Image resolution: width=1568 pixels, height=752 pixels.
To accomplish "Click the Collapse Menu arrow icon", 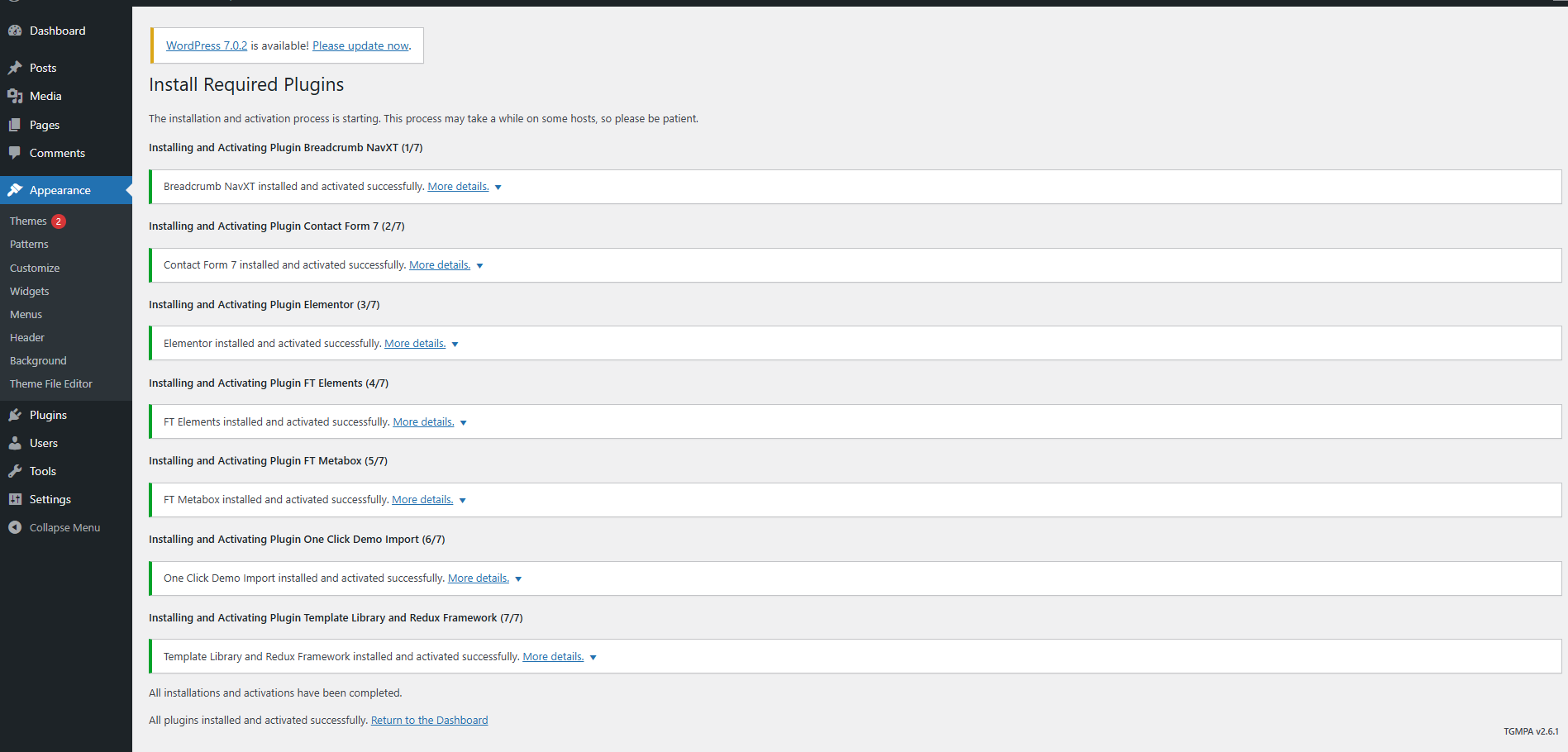I will [x=15, y=527].
